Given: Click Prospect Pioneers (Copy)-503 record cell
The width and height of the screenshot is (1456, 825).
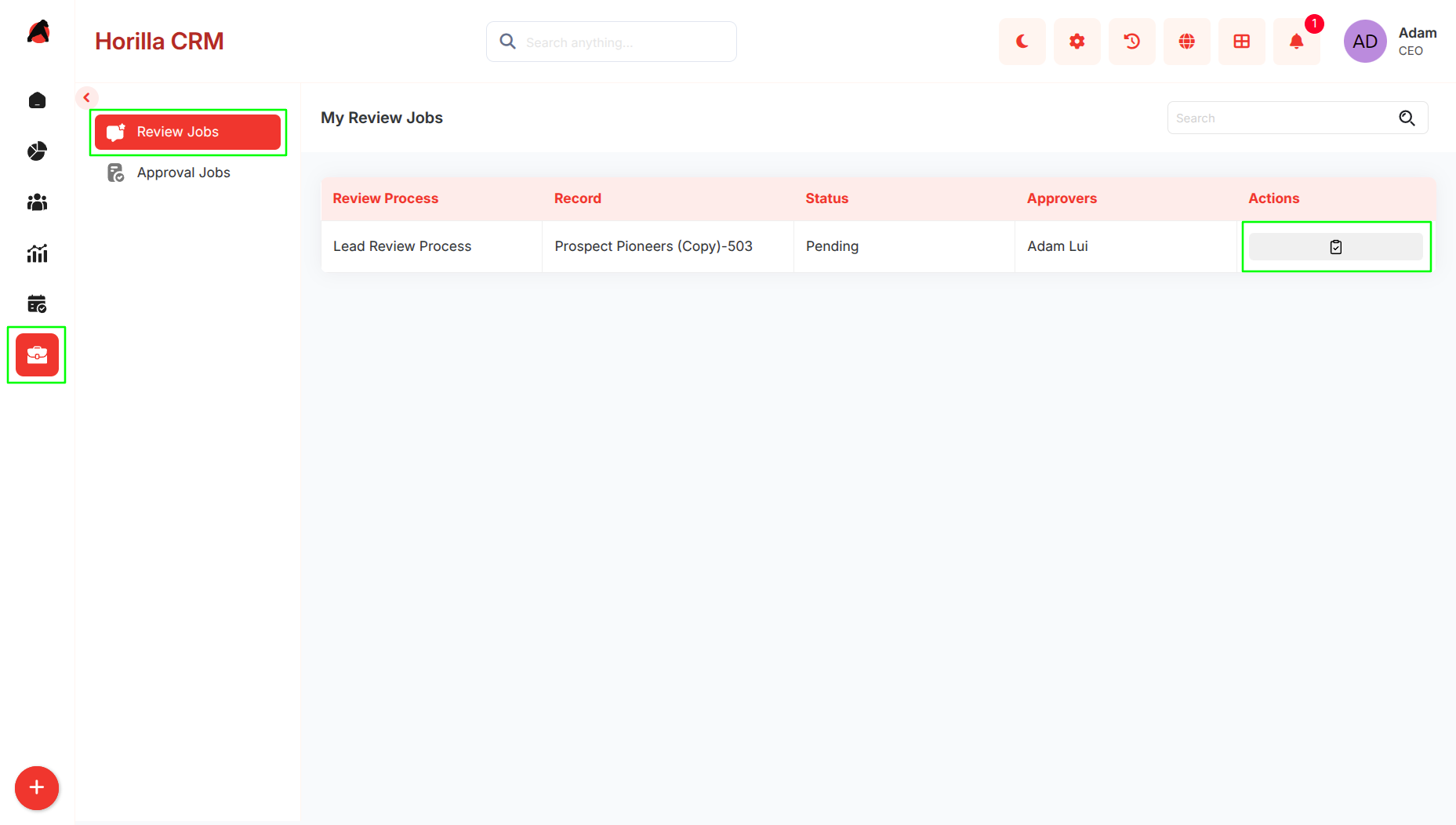Looking at the screenshot, I should tap(668, 246).
